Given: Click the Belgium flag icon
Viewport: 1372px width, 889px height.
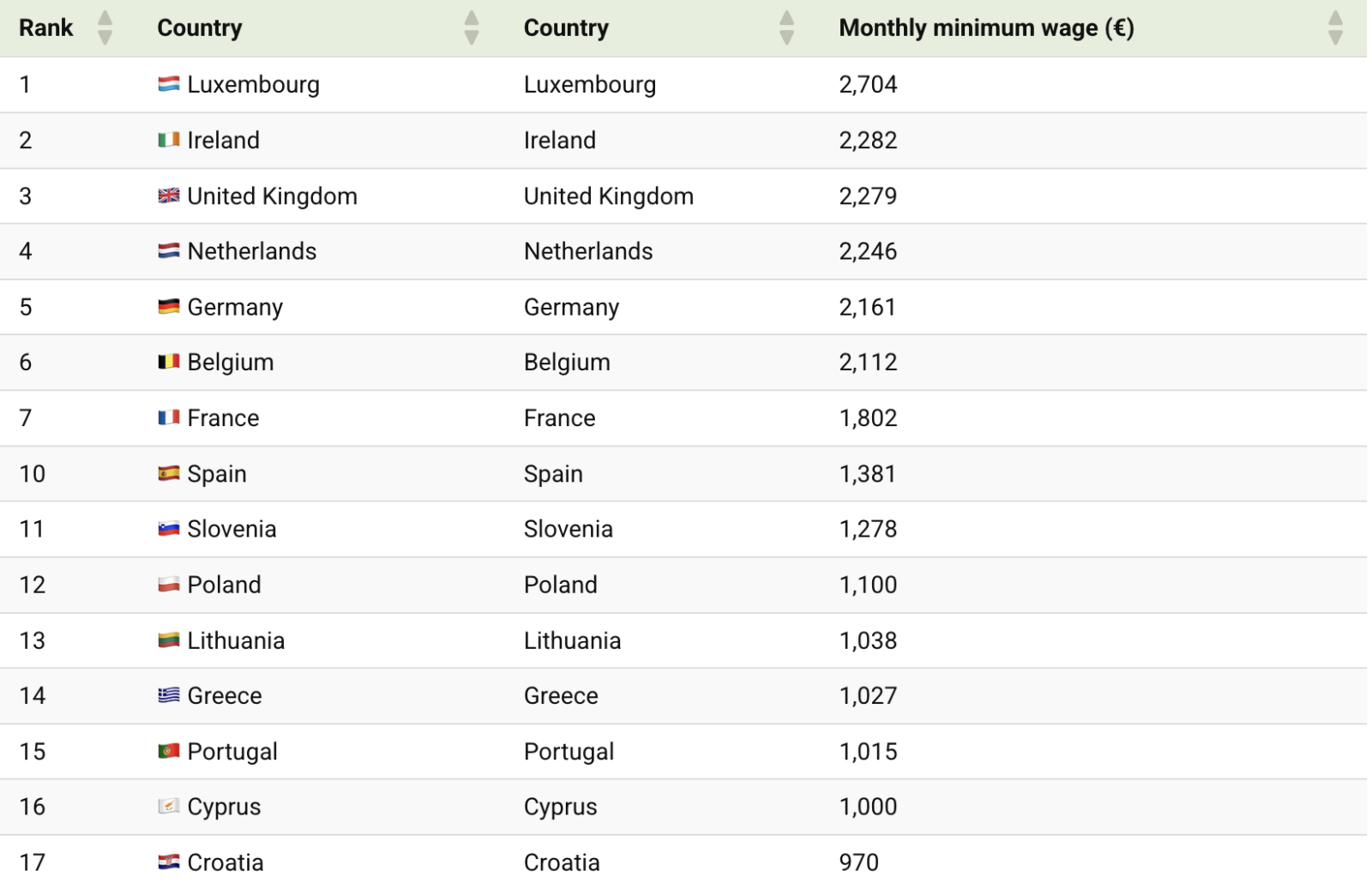Looking at the screenshot, I should [169, 362].
